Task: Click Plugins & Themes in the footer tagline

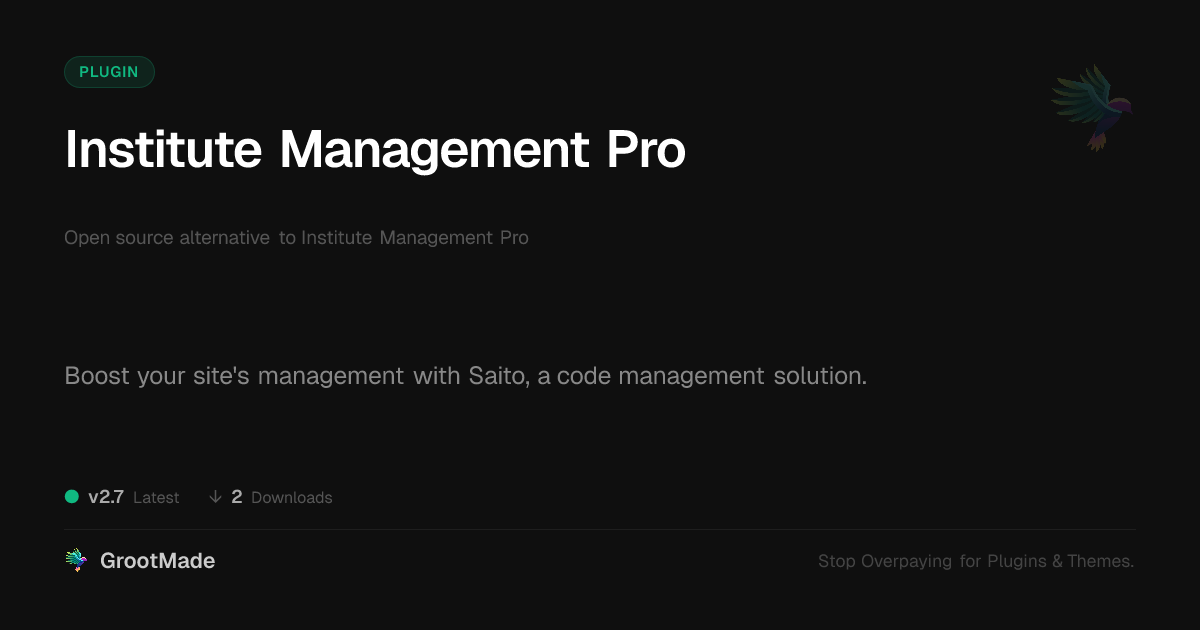Action: [1060, 562]
